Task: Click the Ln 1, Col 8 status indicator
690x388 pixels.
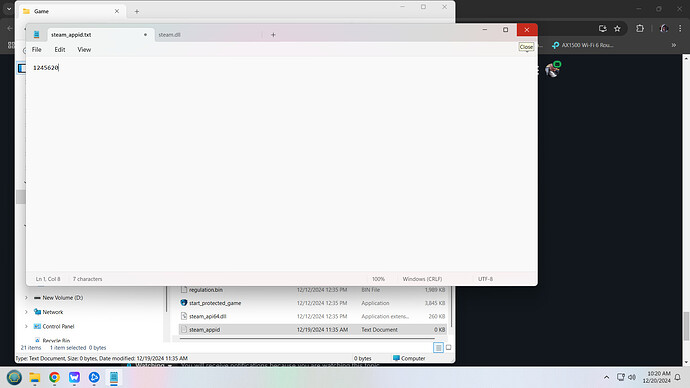Action: [x=48, y=279]
